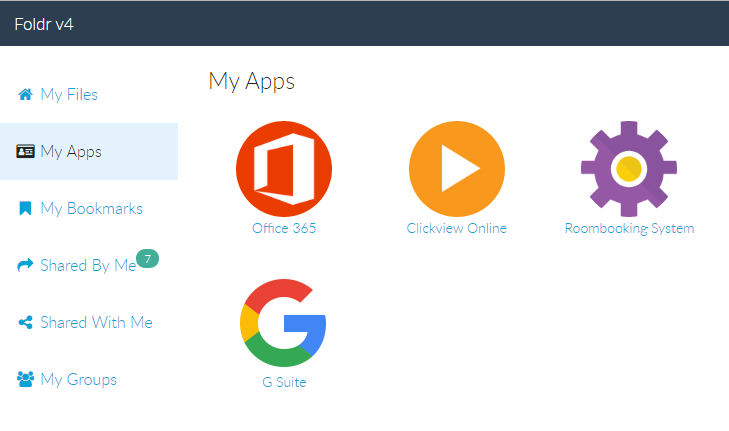The width and height of the screenshot is (729, 431).
Task: Click the G Suite text link
Action: [x=284, y=382]
